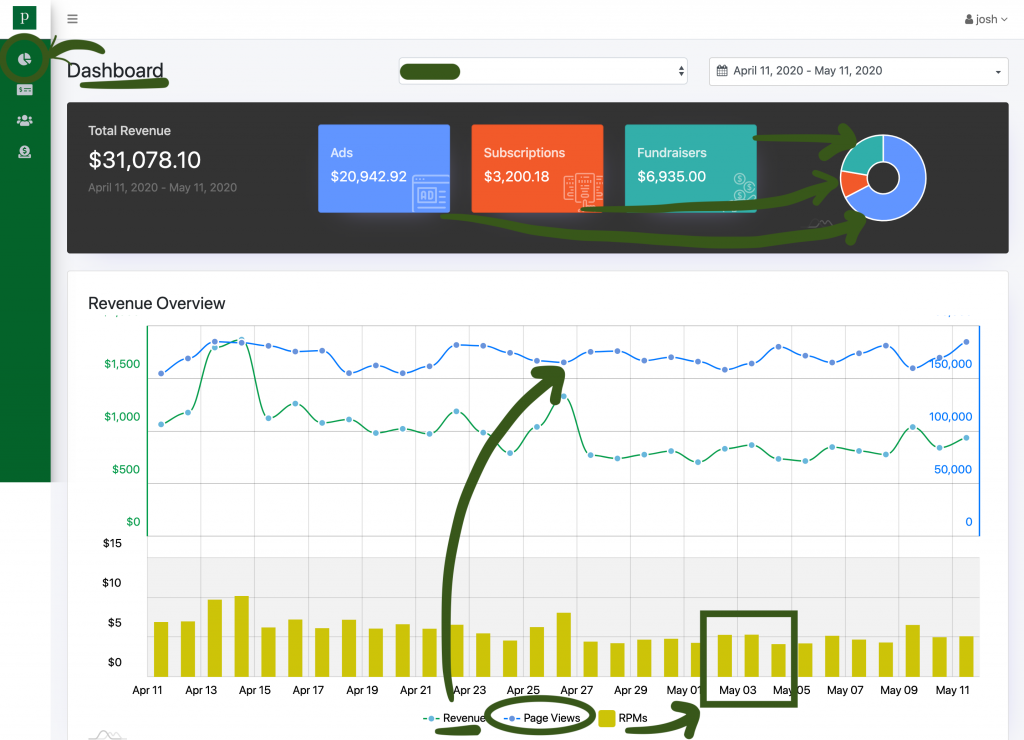Click the Apr 11 date axis label
This screenshot has width=1024, height=740.
tap(148, 690)
